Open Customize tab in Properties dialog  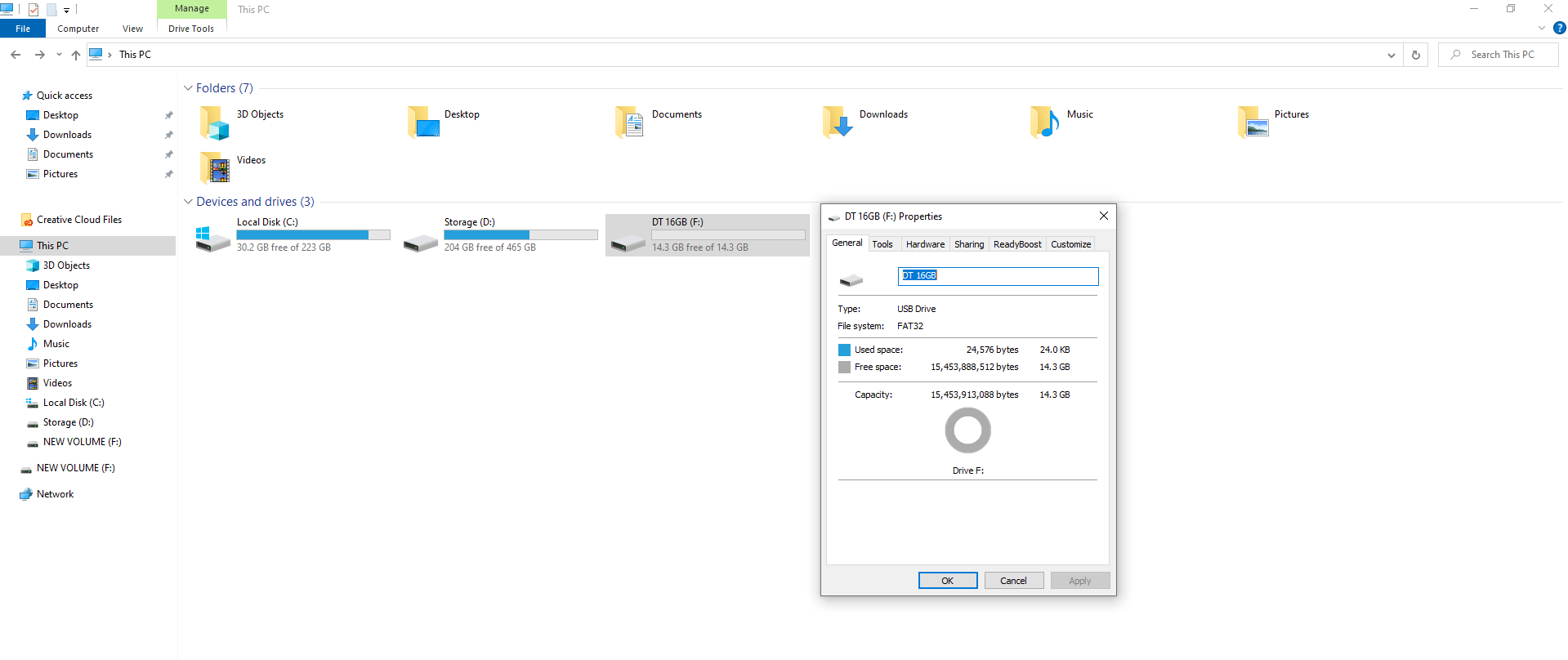coord(1070,244)
